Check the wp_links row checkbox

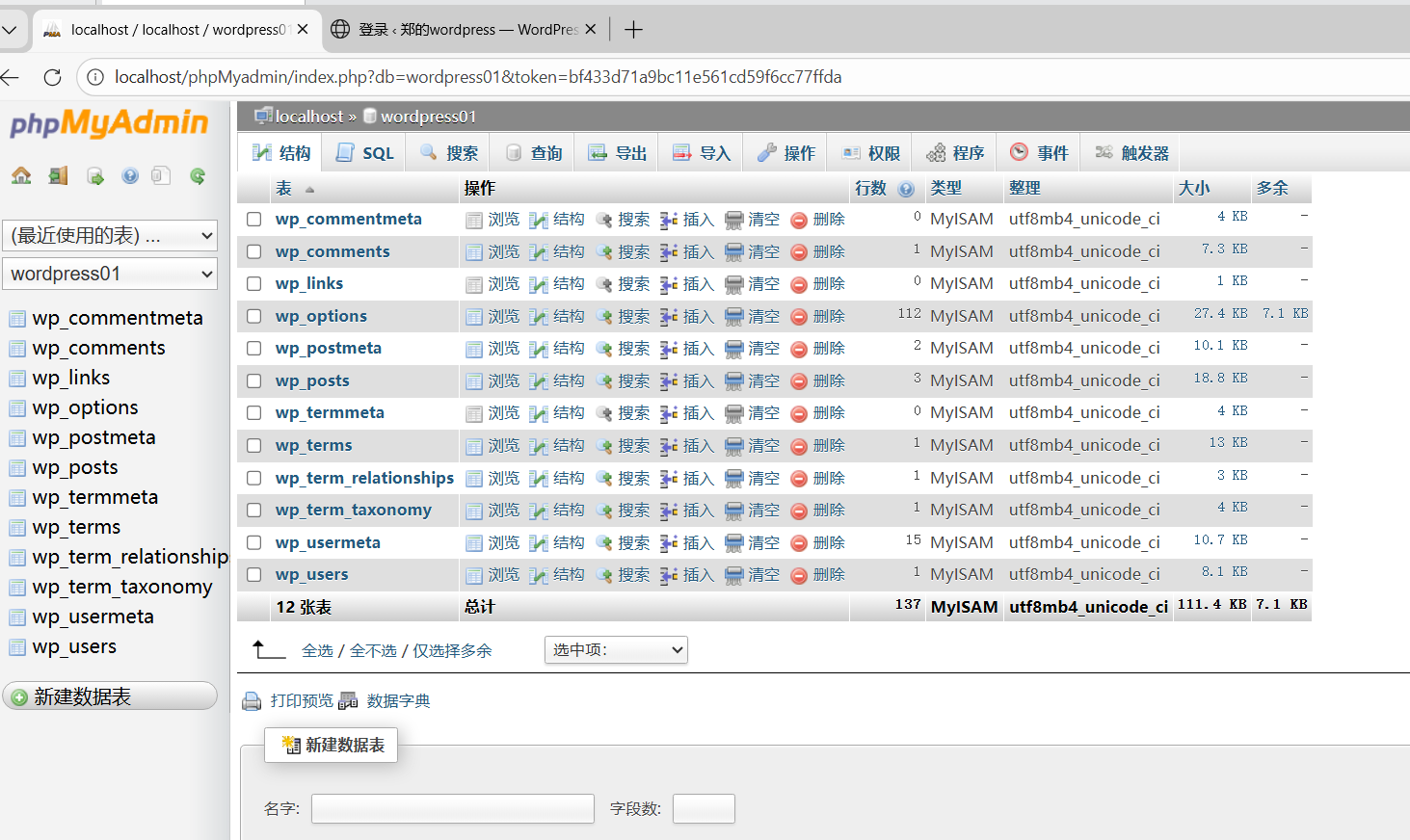[254, 284]
